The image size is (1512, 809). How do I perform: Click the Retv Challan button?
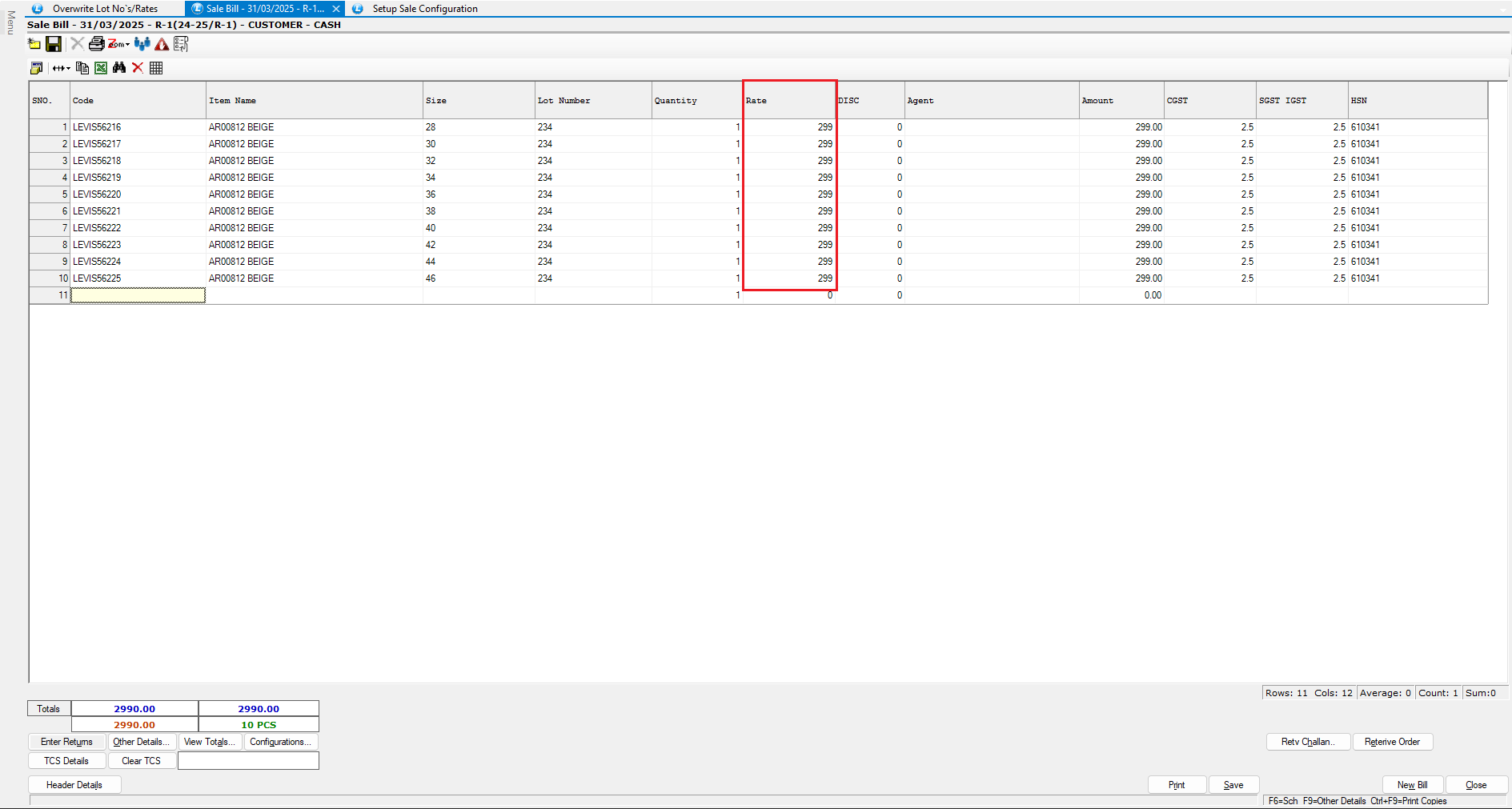[x=1308, y=742]
